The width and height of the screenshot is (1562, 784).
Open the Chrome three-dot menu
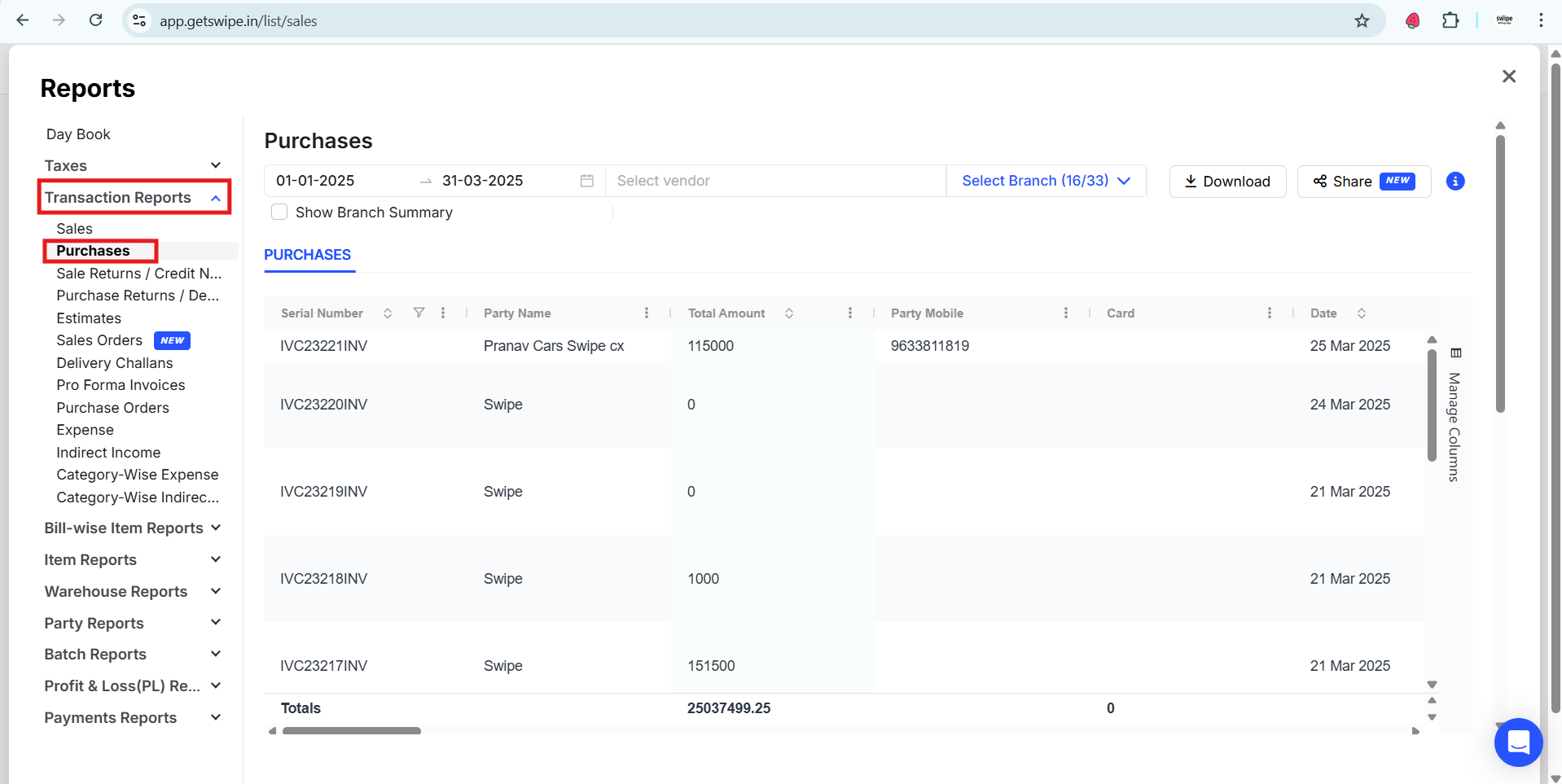tap(1541, 20)
